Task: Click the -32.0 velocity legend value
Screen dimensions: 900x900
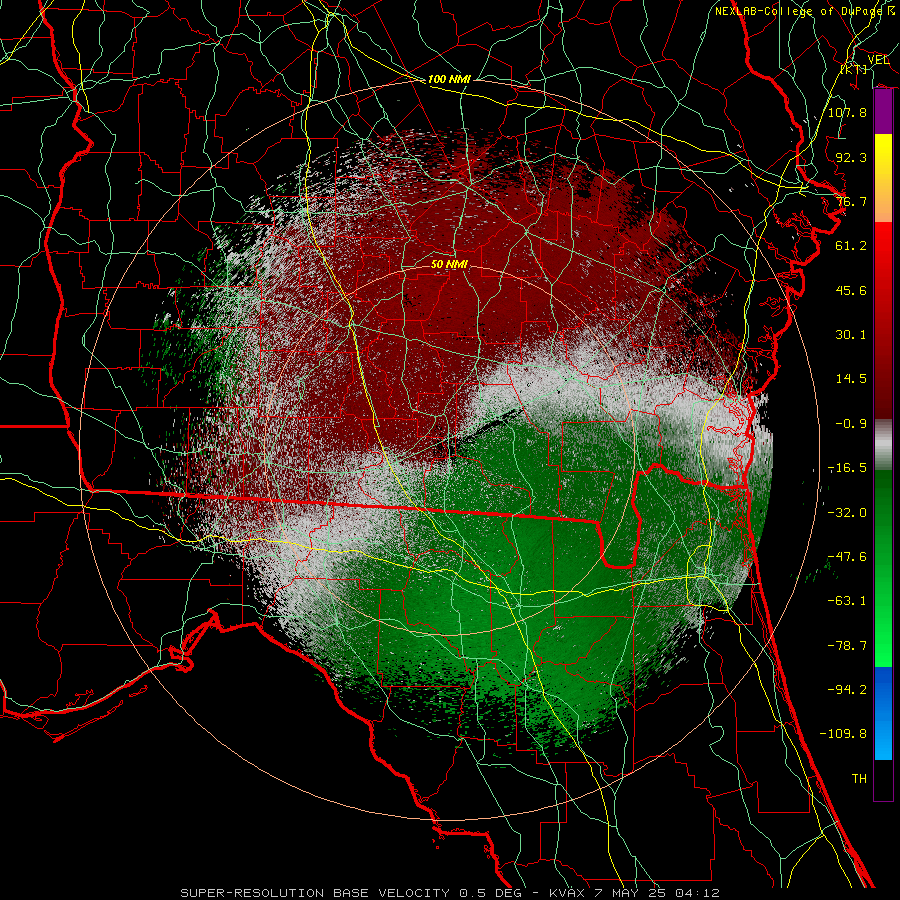Action: (x=847, y=513)
